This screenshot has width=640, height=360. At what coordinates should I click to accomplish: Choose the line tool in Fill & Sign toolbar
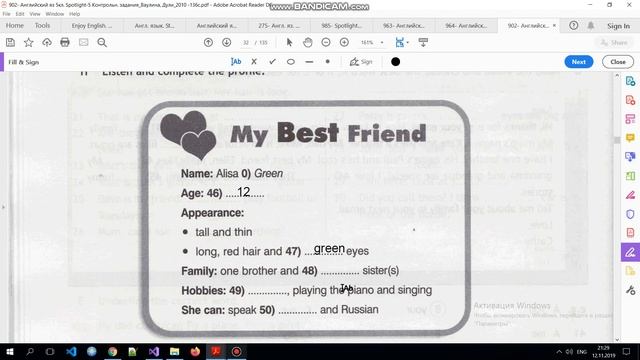[x=309, y=62]
